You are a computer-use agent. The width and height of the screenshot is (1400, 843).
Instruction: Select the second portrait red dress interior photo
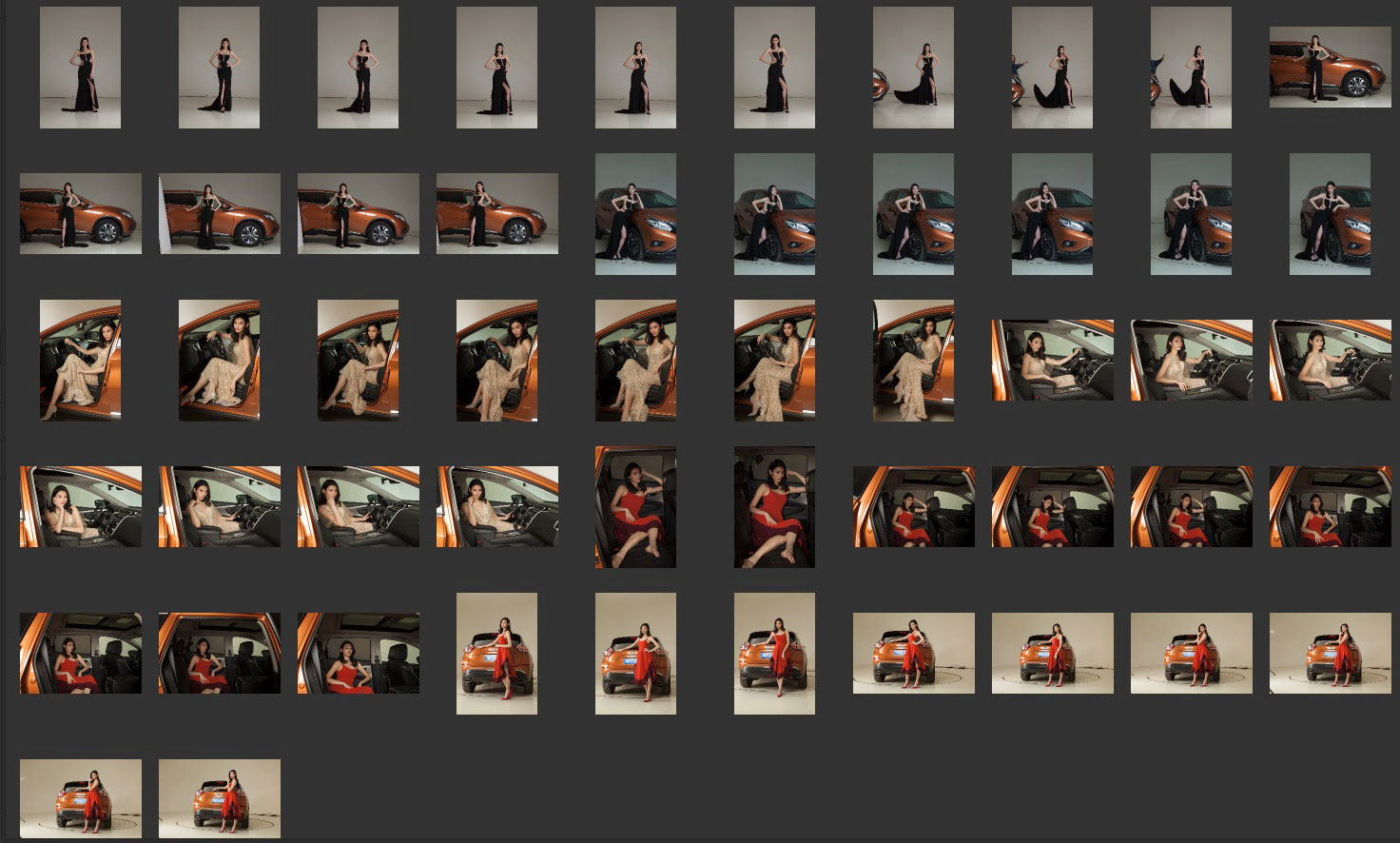(x=774, y=507)
